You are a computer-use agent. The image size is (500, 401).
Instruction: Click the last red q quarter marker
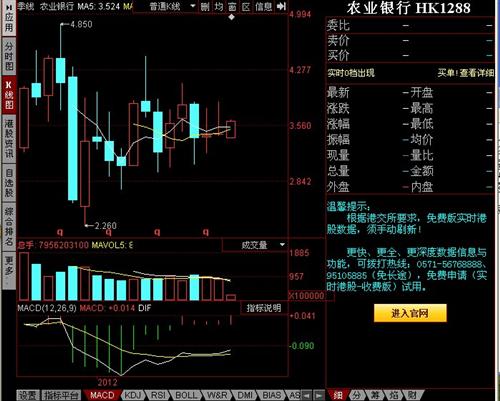pos(206,231)
